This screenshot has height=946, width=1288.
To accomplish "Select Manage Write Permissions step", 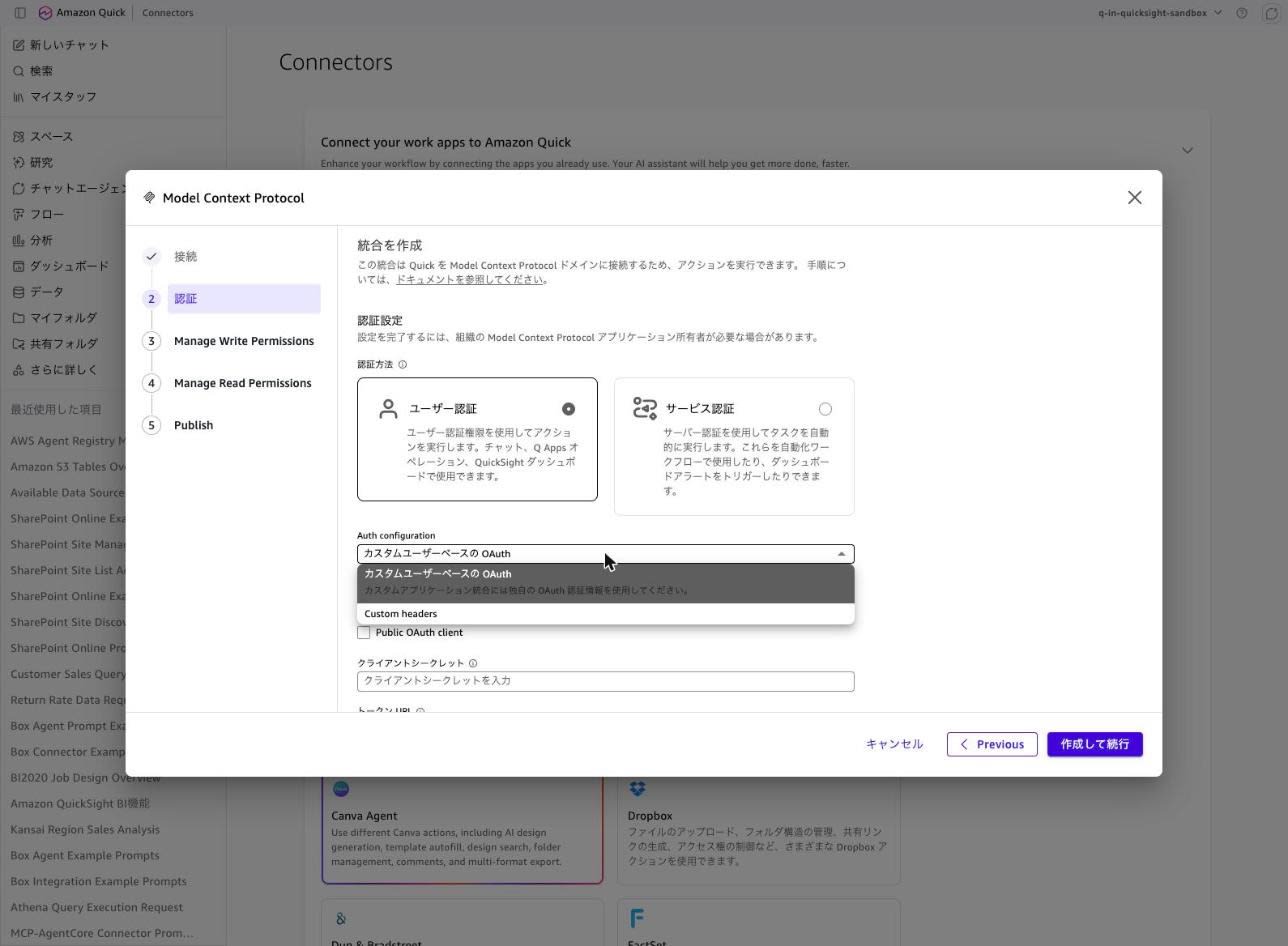I will pos(243,341).
